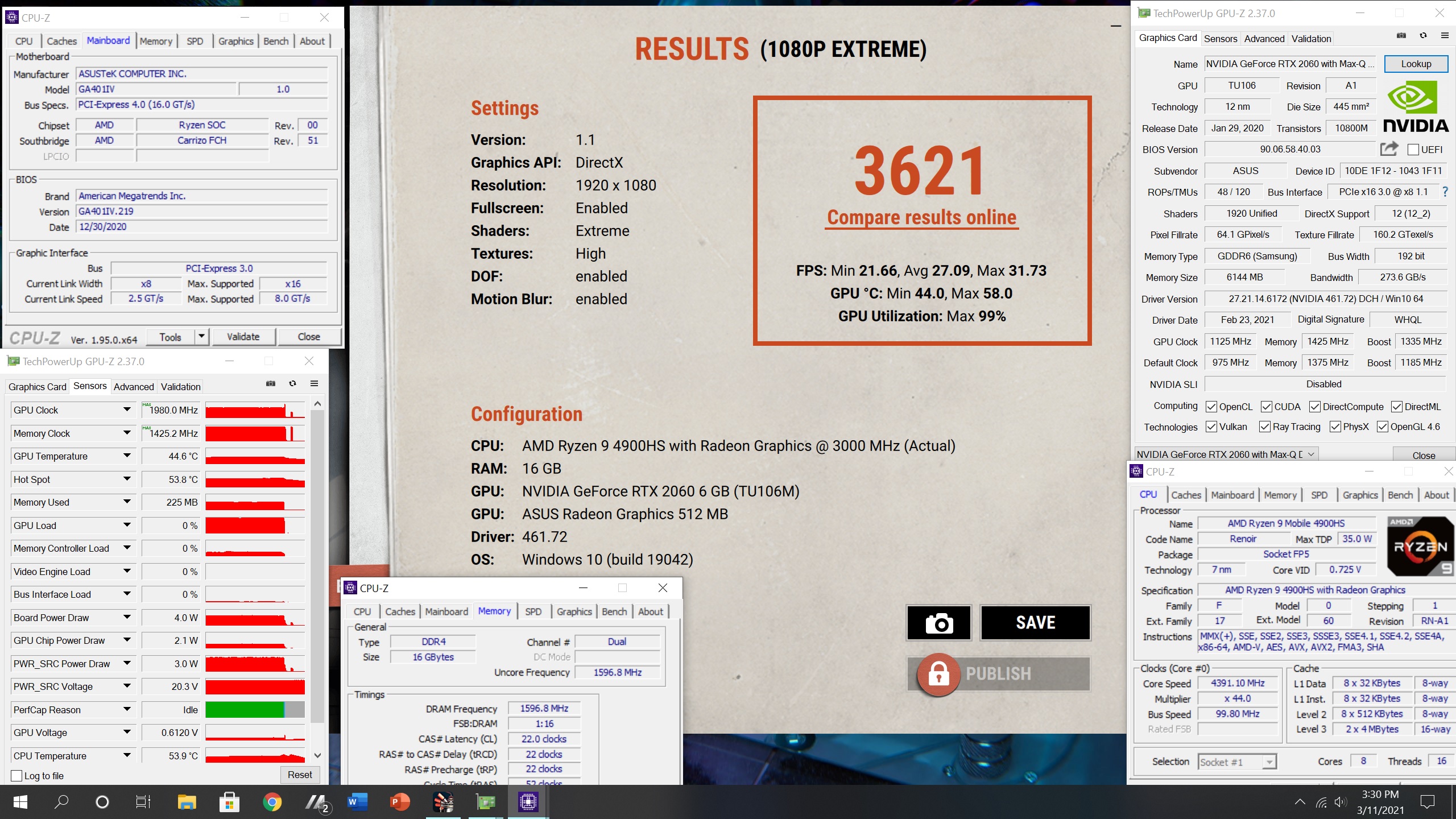
Task: Click the PWR_SRC Voltage graph
Action: 255,686
